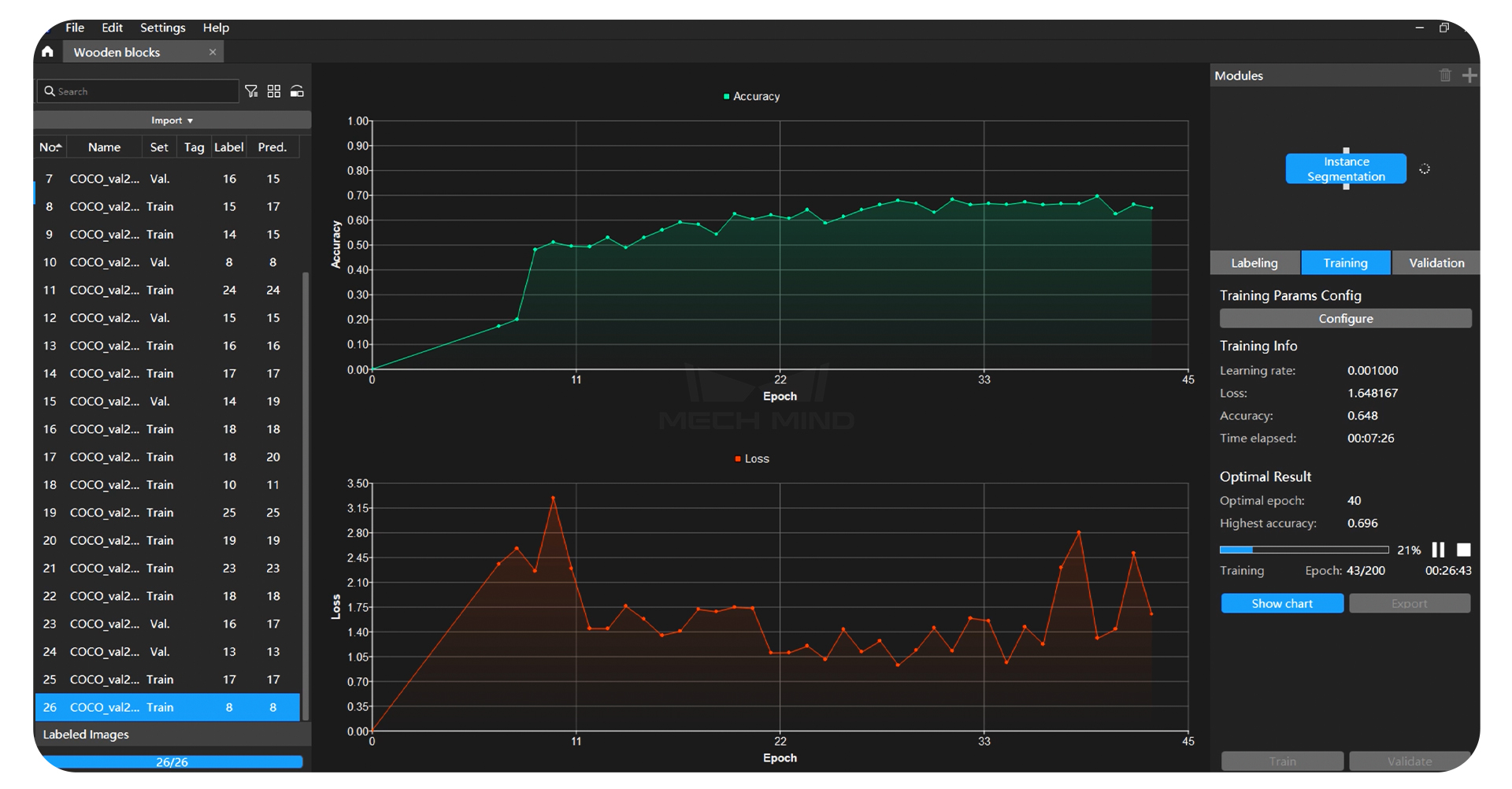Go to the Home screen icon

coord(48,52)
